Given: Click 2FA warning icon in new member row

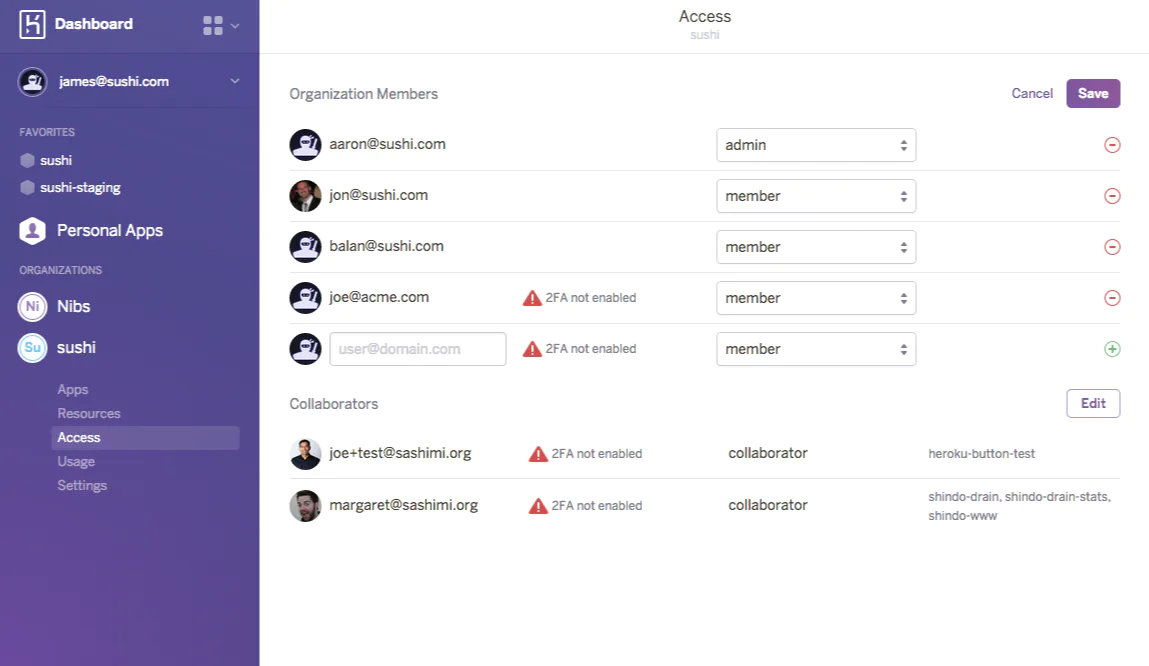Looking at the screenshot, I should [532, 349].
